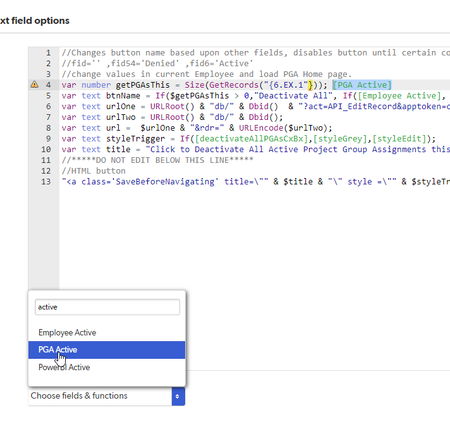Click the DO NOT EDIT comment on line 11

[157, 160]
